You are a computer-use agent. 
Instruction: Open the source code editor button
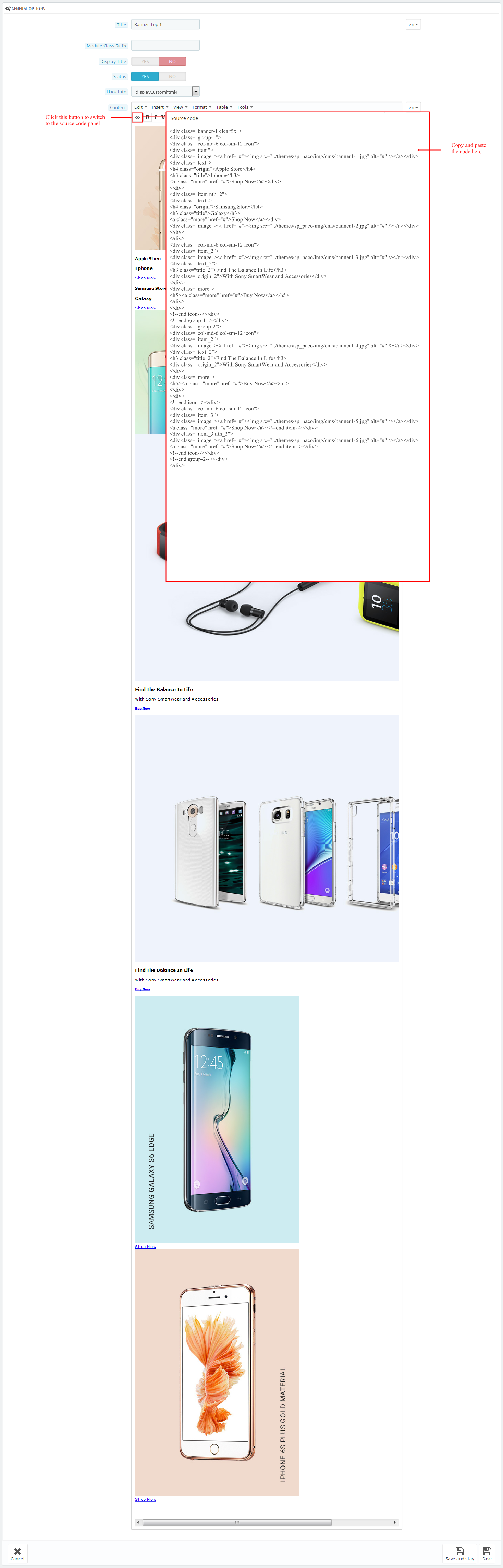137,118
